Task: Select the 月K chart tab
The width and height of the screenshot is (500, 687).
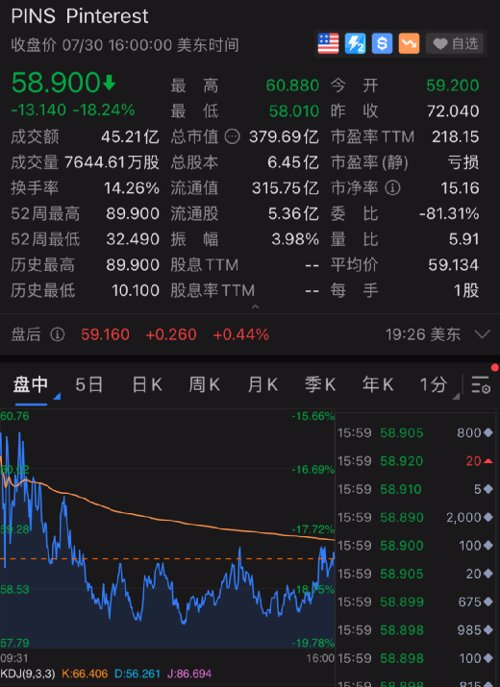Action: [262, 385]
